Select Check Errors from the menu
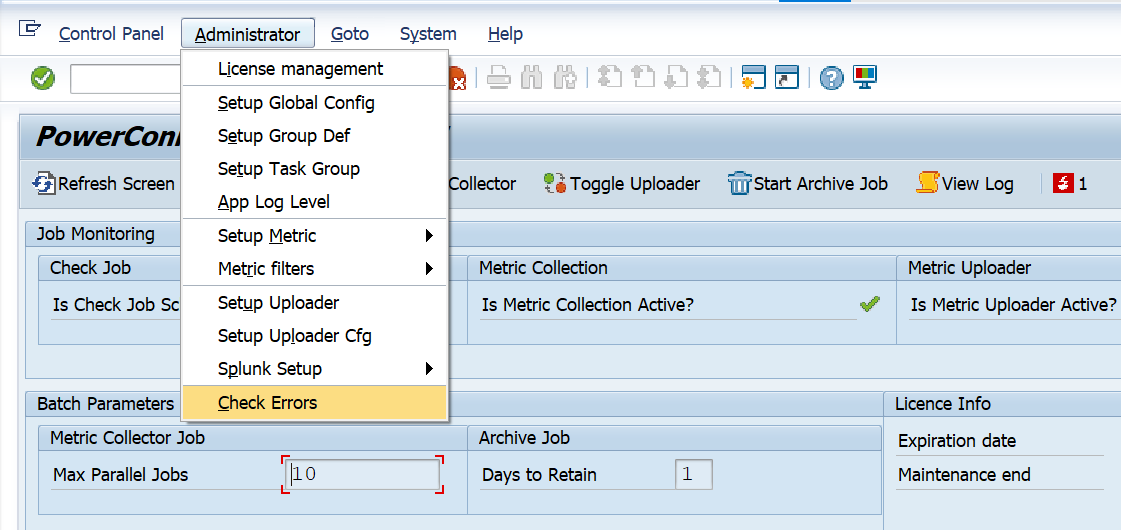1121x530 pixels. (267, 403)
